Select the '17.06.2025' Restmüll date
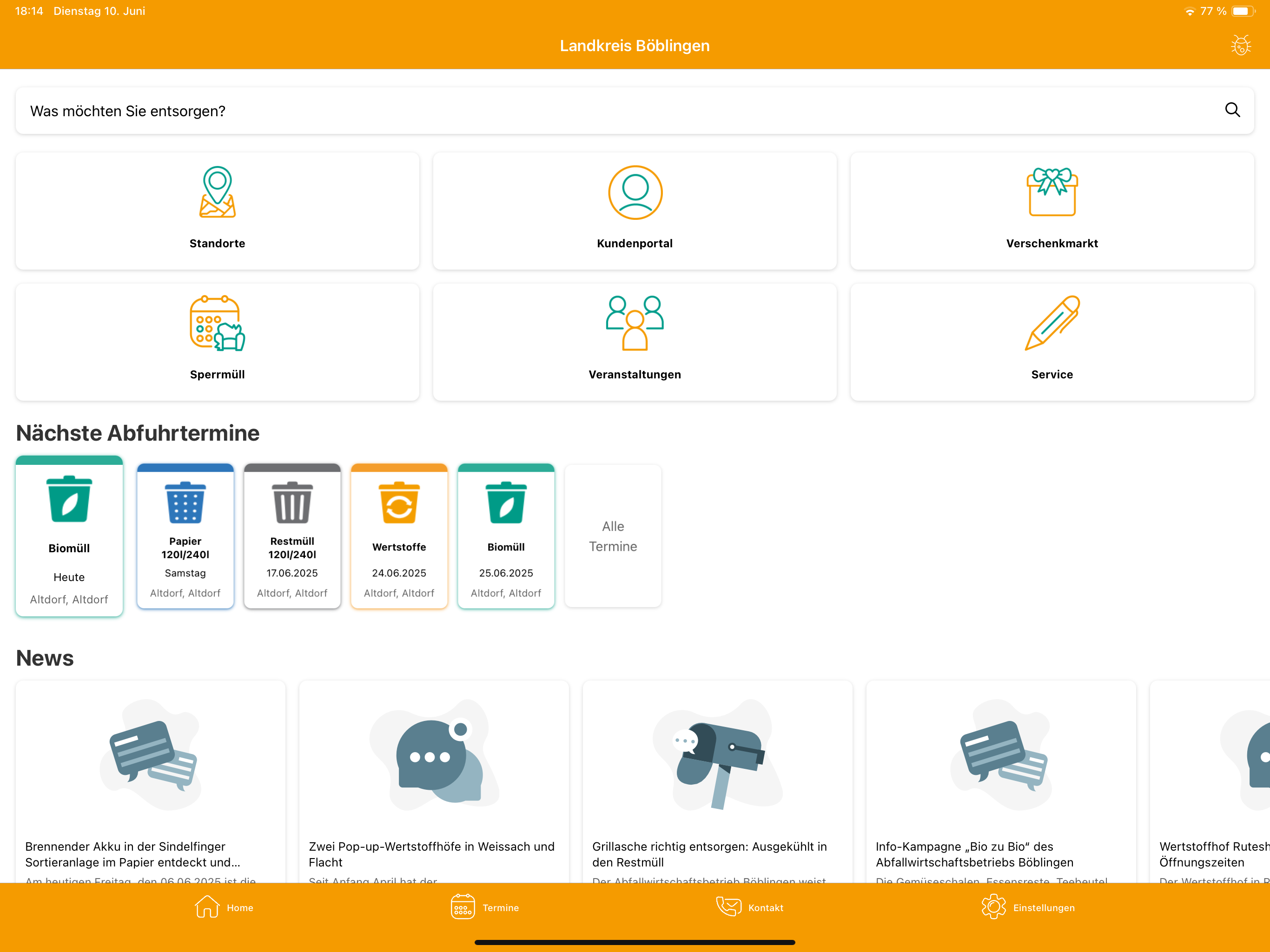 coord(292,573)
